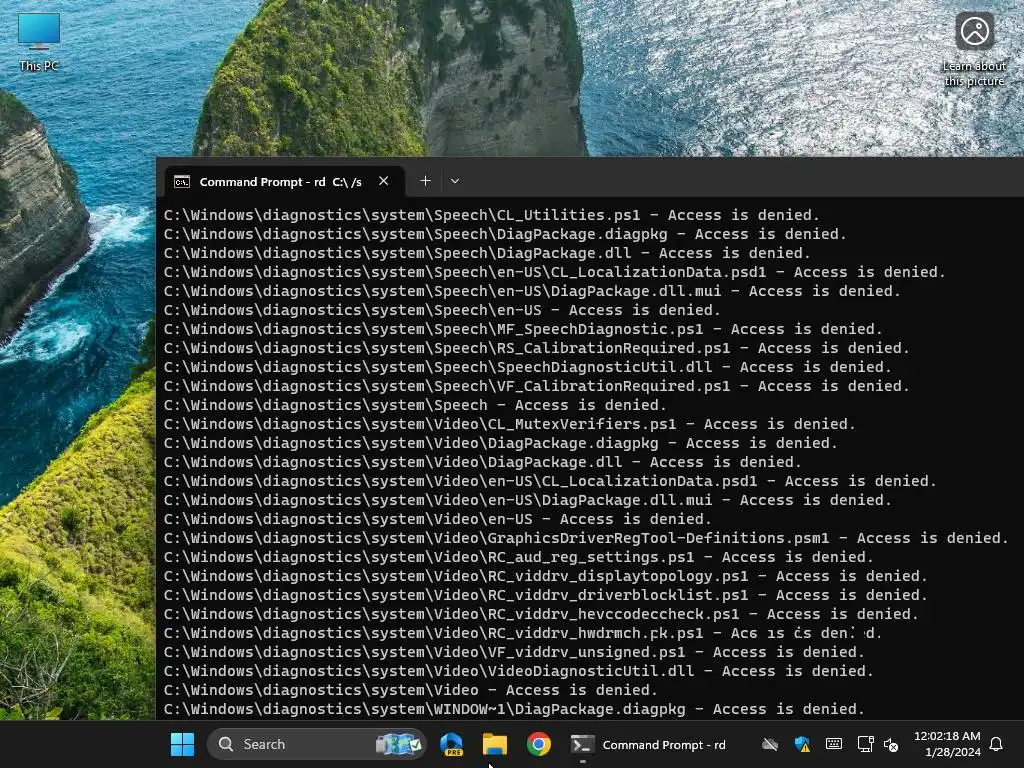
Task: Click the CL_MutexVerifiers.ps1 output line
Action: coord(509,424)
